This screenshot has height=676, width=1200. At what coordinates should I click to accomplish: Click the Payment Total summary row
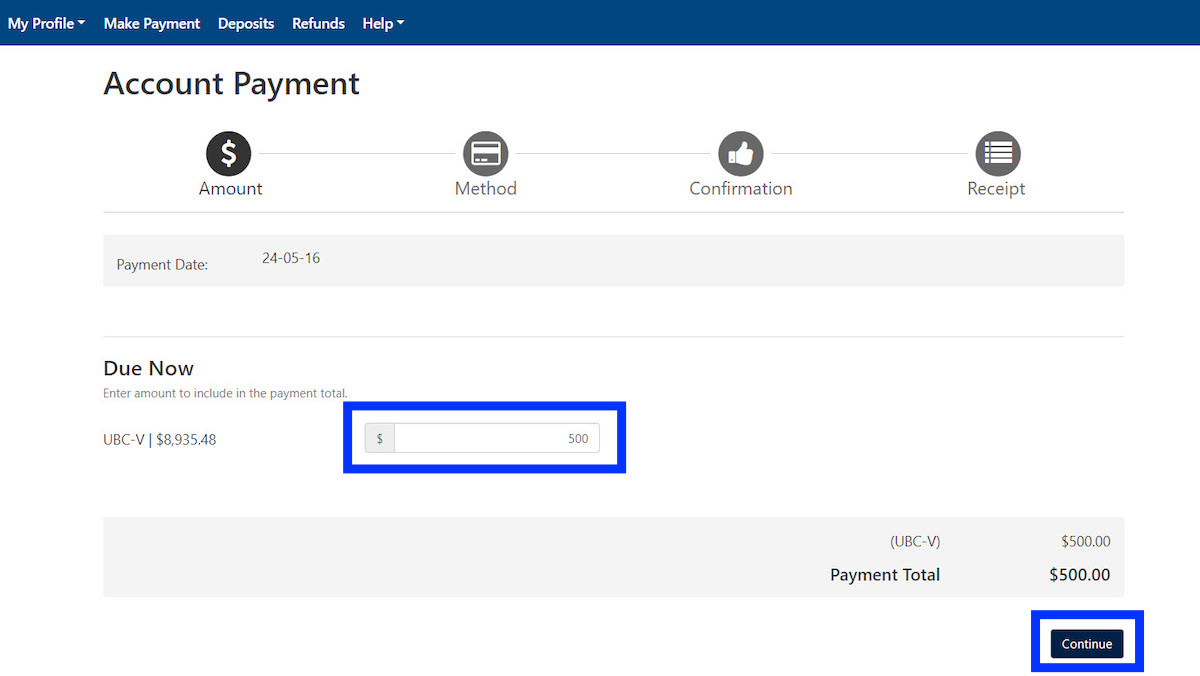884,574
